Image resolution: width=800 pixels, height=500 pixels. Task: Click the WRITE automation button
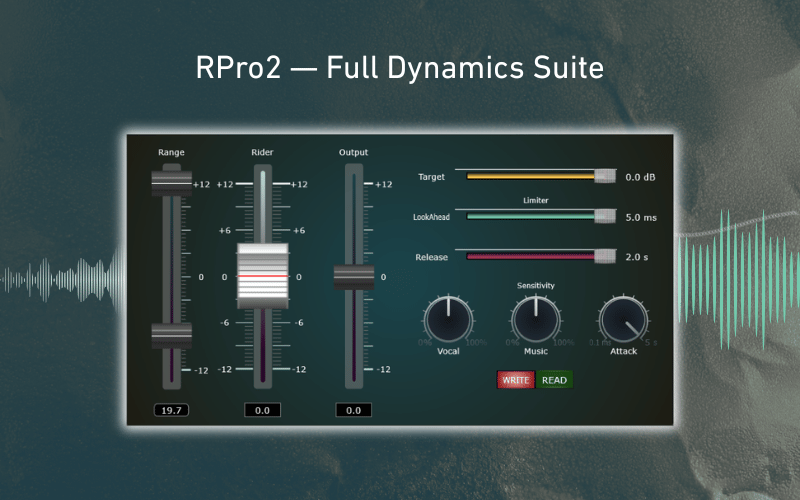coord(515,380)
